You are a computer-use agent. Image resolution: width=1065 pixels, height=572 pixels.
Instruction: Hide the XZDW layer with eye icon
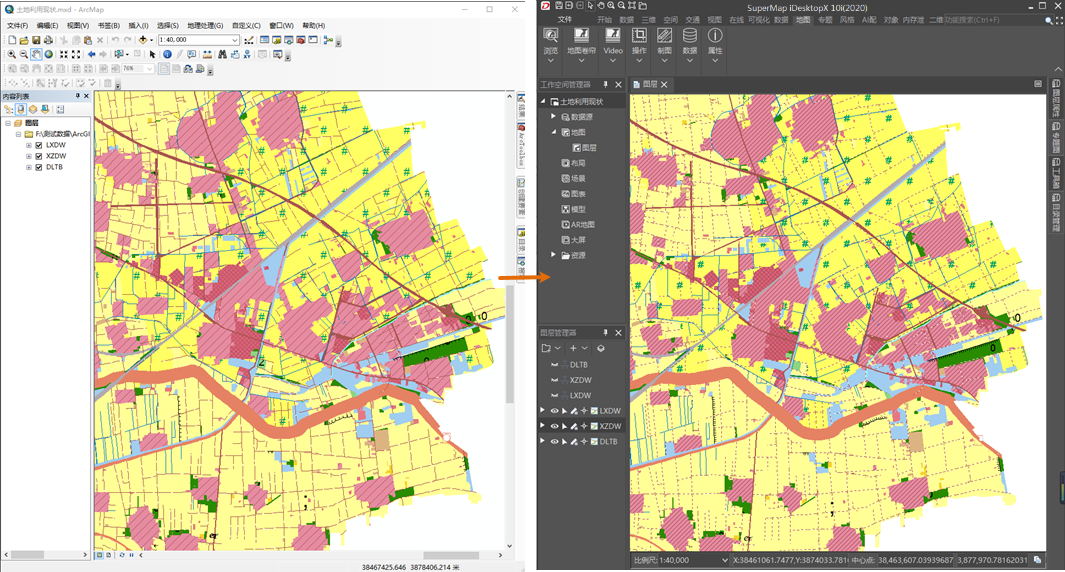pos(554,426)
